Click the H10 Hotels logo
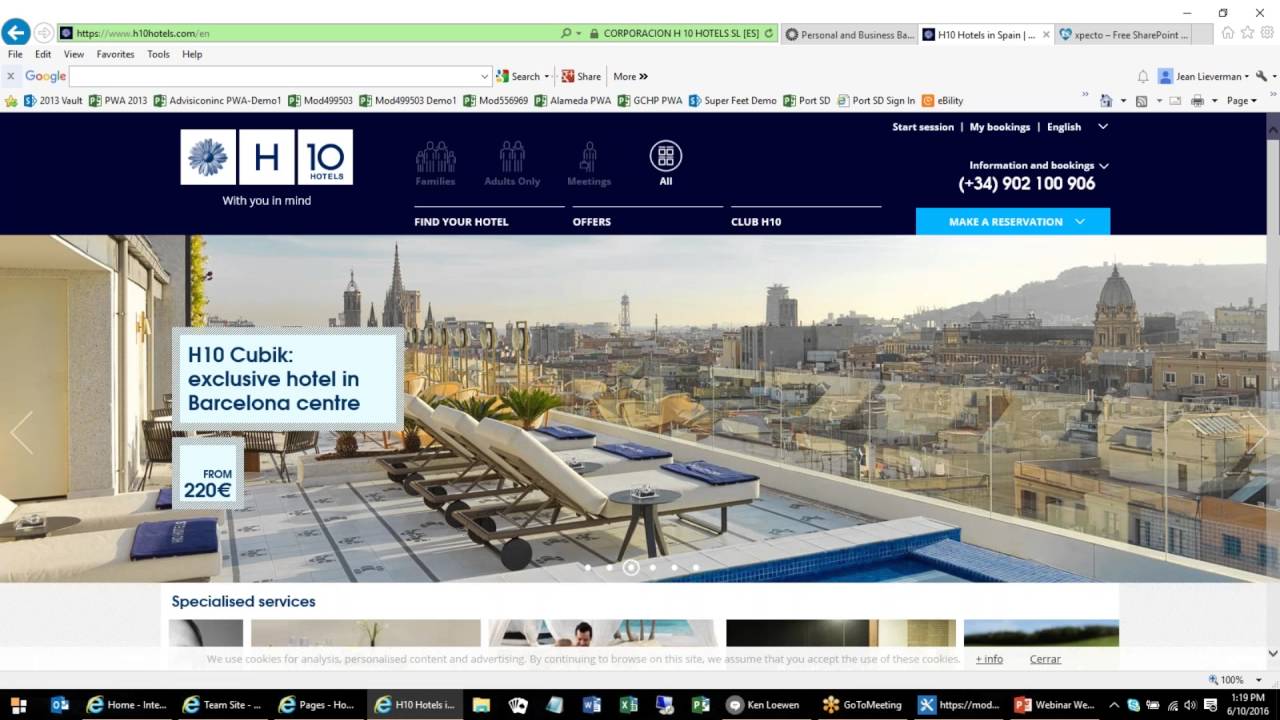Viewport: 1280px width, 720px height. (267, 157)
